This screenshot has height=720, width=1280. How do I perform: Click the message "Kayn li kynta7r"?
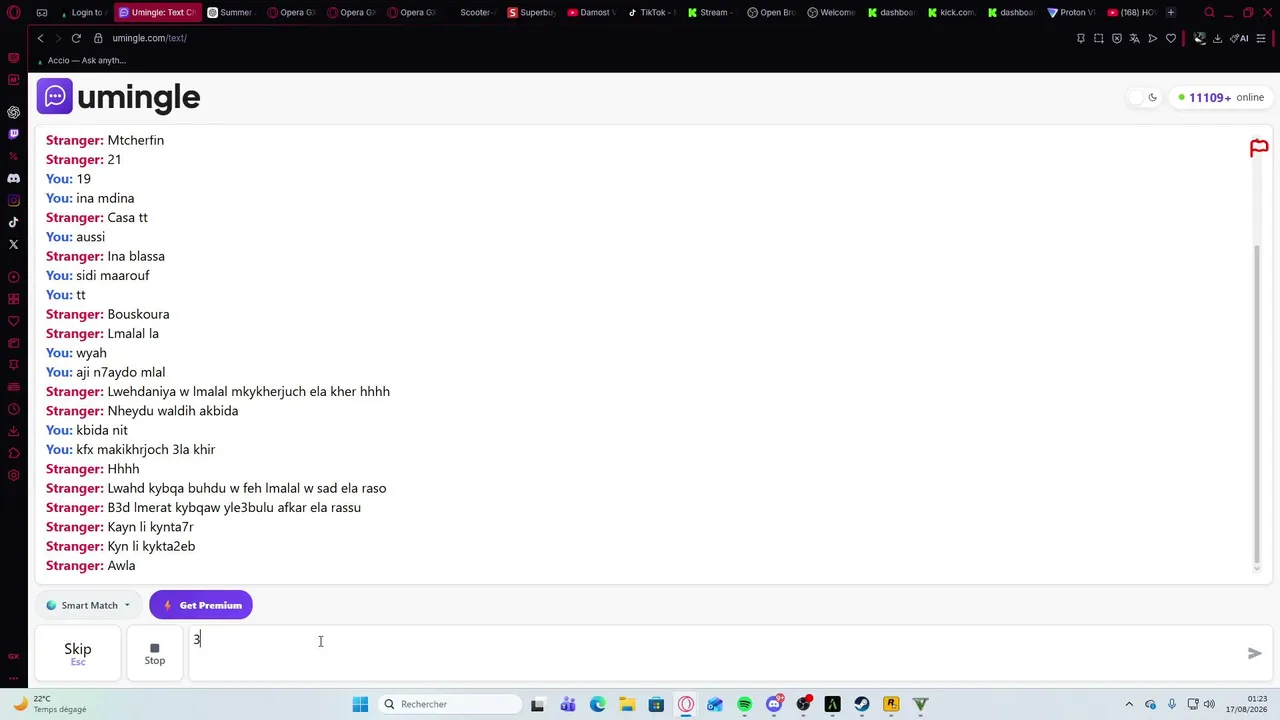(x=150, y=527)
